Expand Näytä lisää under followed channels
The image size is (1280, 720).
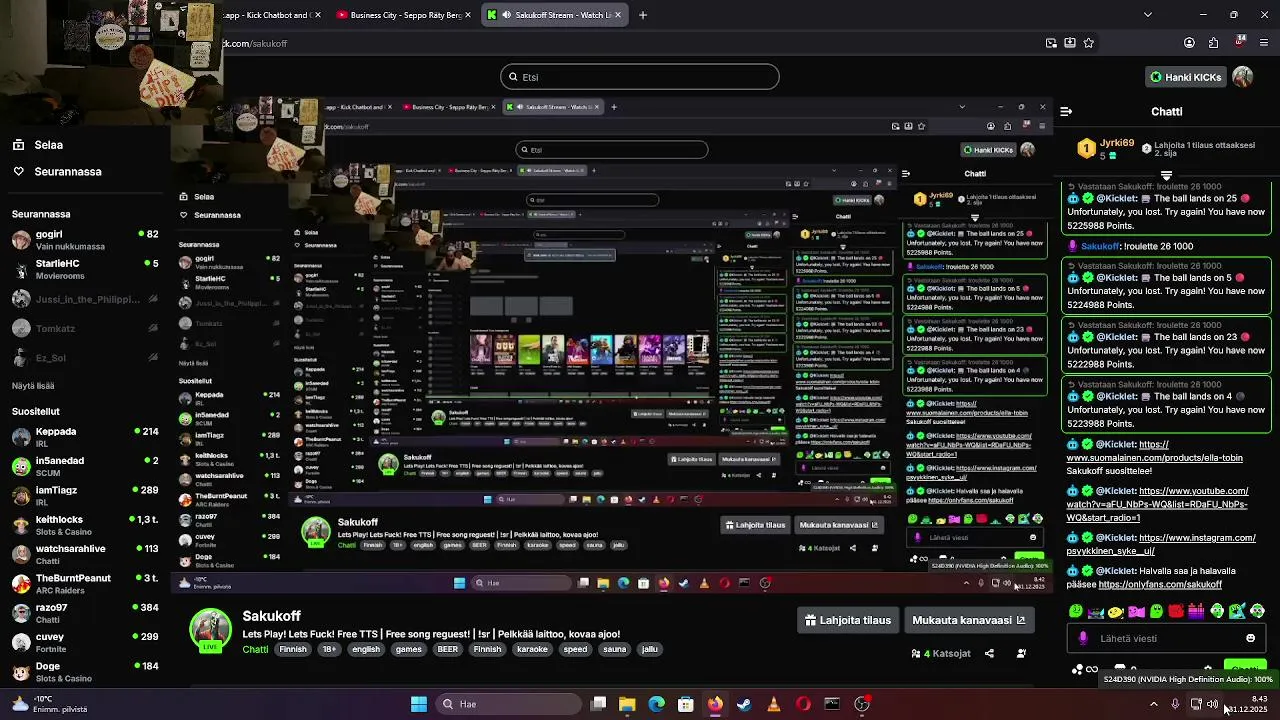pyautogui.click(x=33, y=386)
